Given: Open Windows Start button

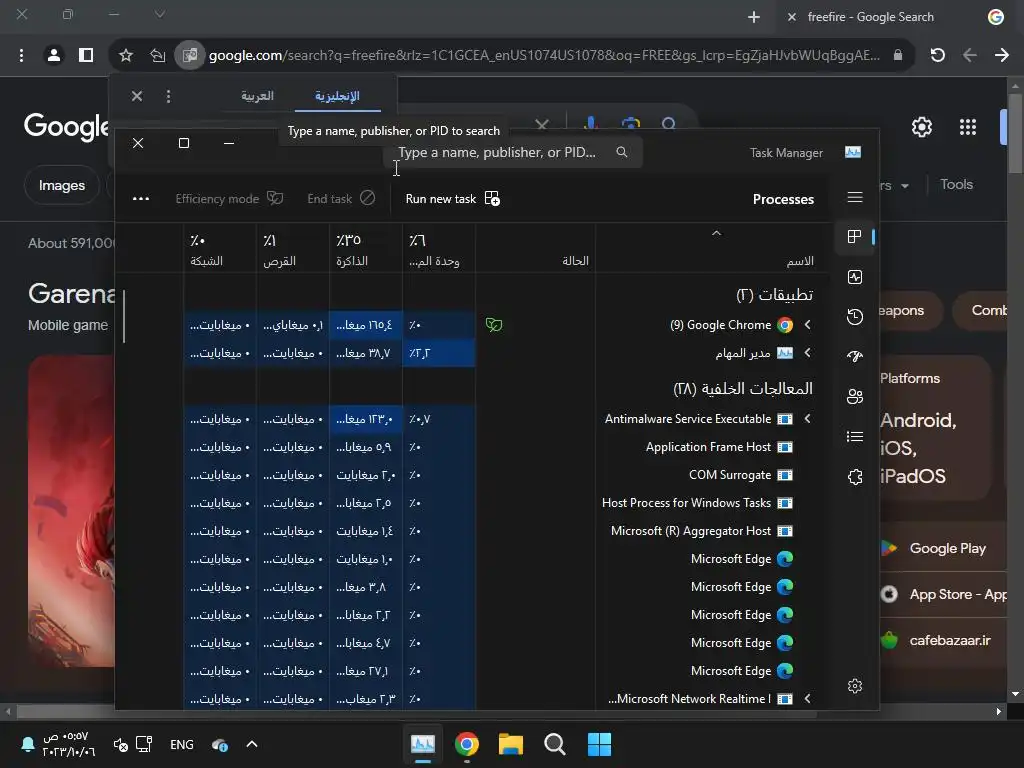Looking at the screenshot, I should tap(599, 744).
